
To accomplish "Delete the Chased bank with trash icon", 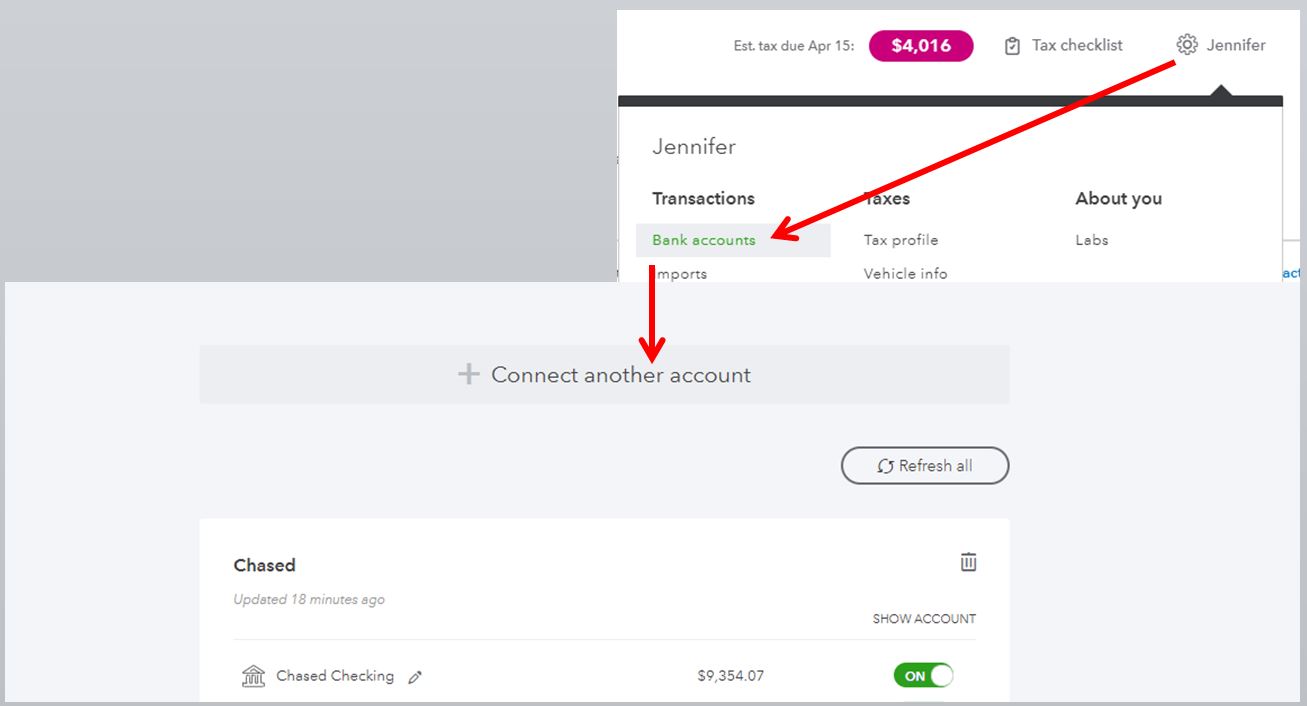I will coord(968,562).
